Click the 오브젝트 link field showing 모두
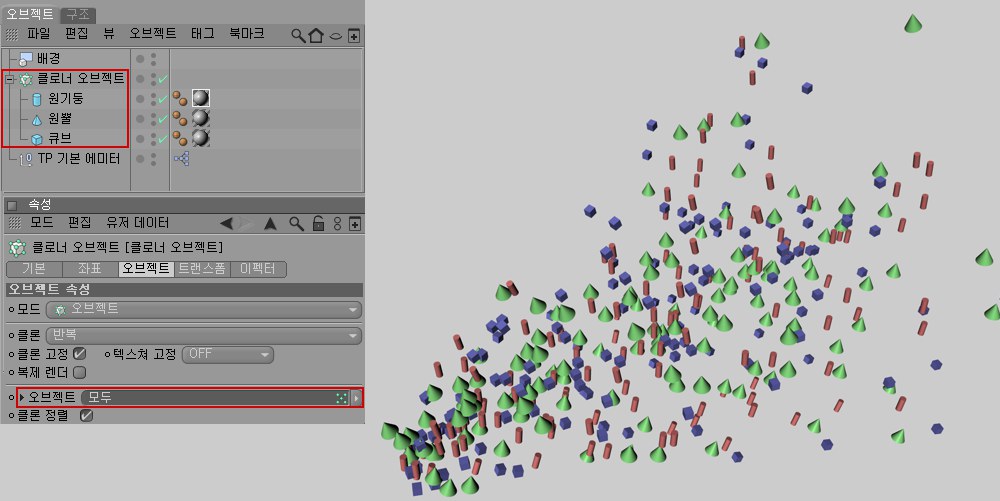Image resolution: width=1000 pixels, height=501 pixels. click(216, 398)
